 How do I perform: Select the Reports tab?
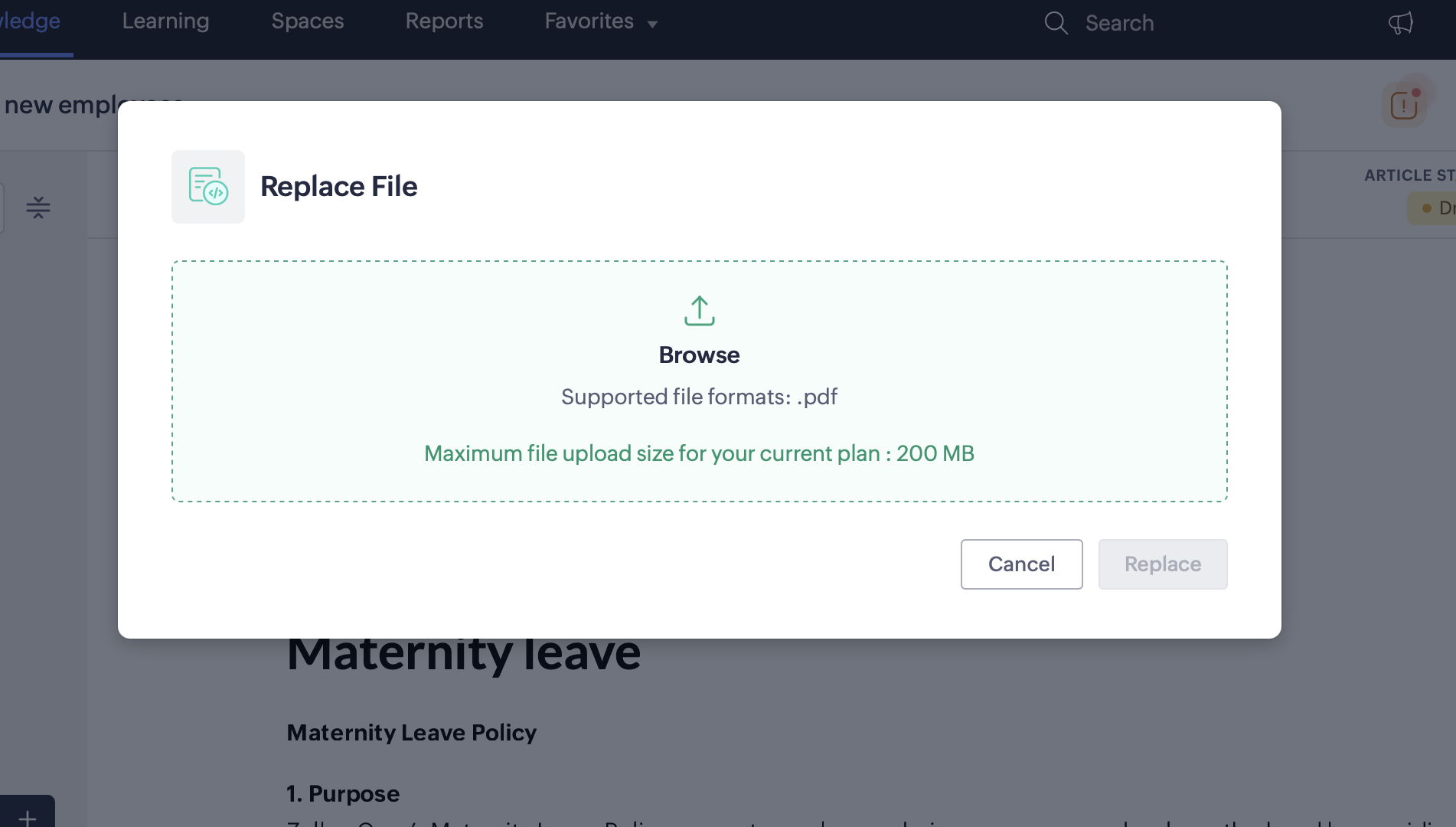[x=444, y=21]
